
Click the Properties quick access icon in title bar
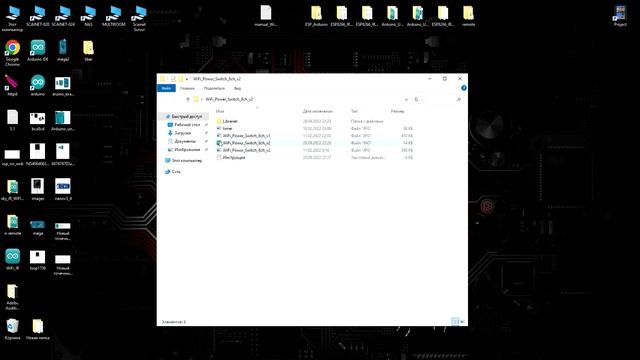(x=173, y=79)
